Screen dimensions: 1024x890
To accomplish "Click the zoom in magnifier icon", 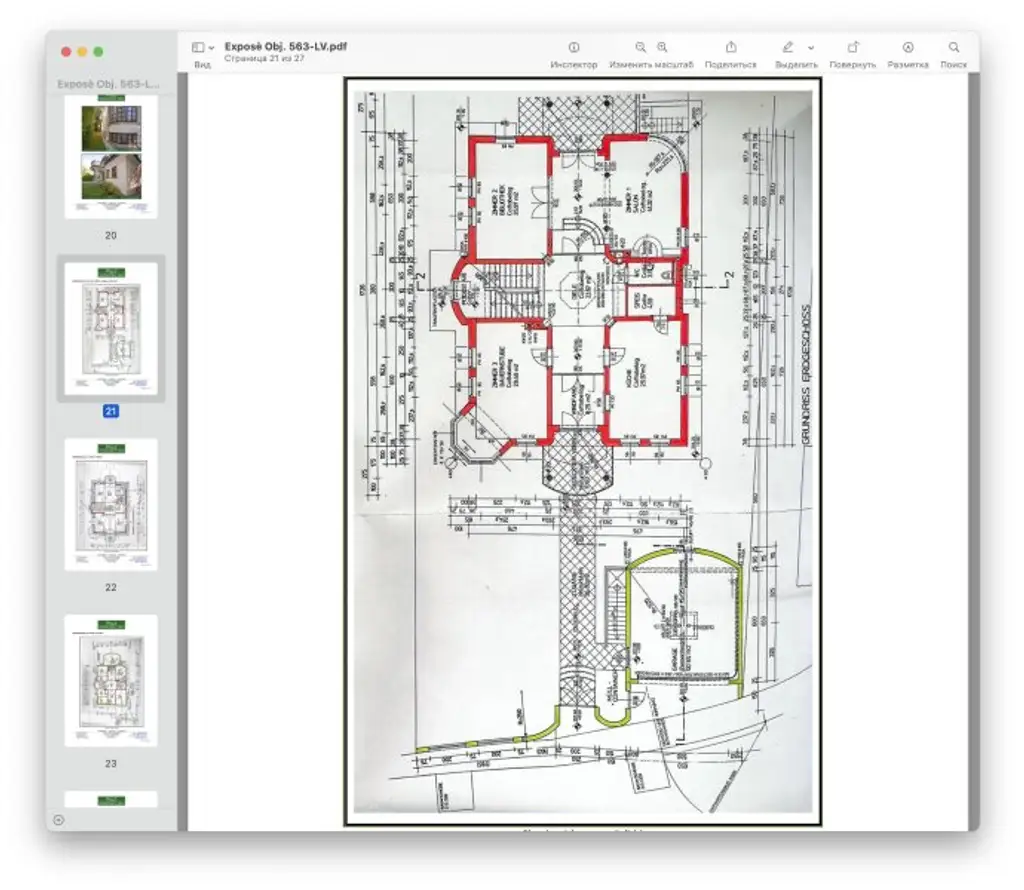I will [661, 46].
